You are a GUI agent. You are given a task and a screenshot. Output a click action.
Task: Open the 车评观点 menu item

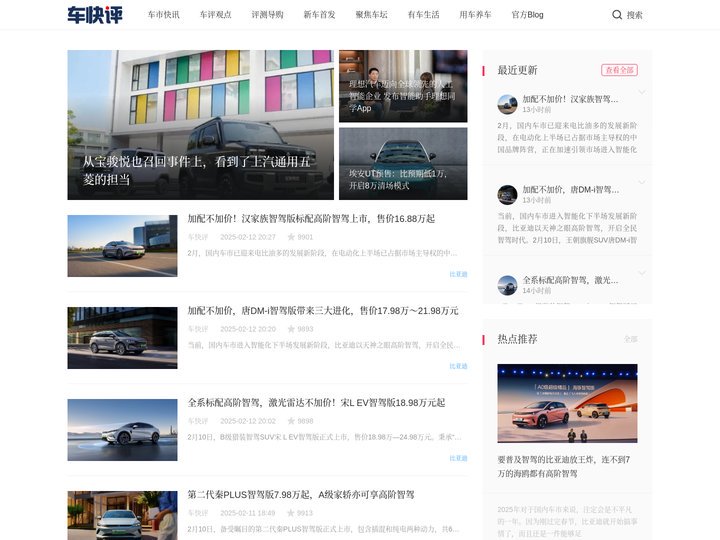(215, 15)
